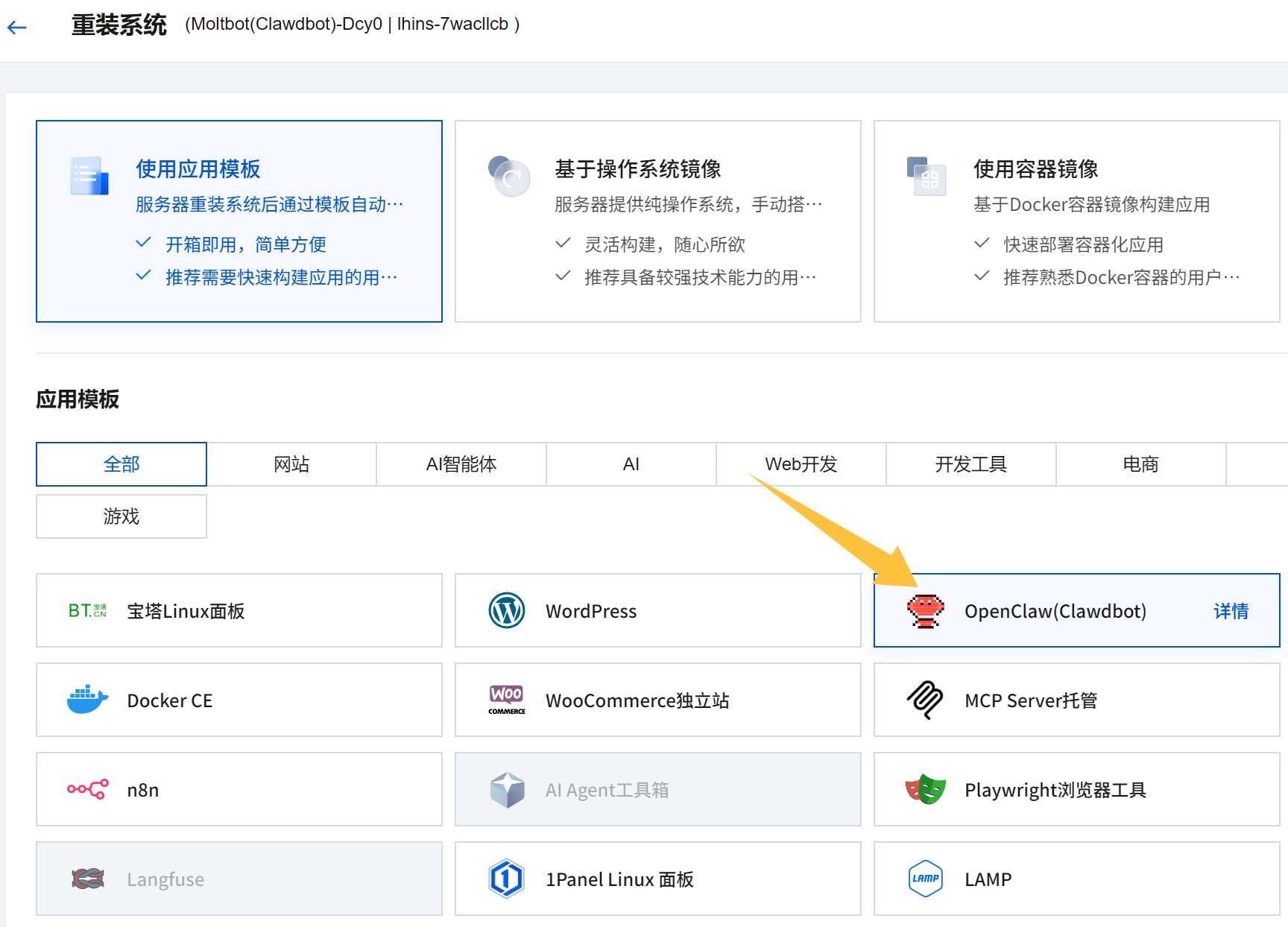Click the n8n logo icon
This screenshot has width=1288, height=927.
(87, 789)
